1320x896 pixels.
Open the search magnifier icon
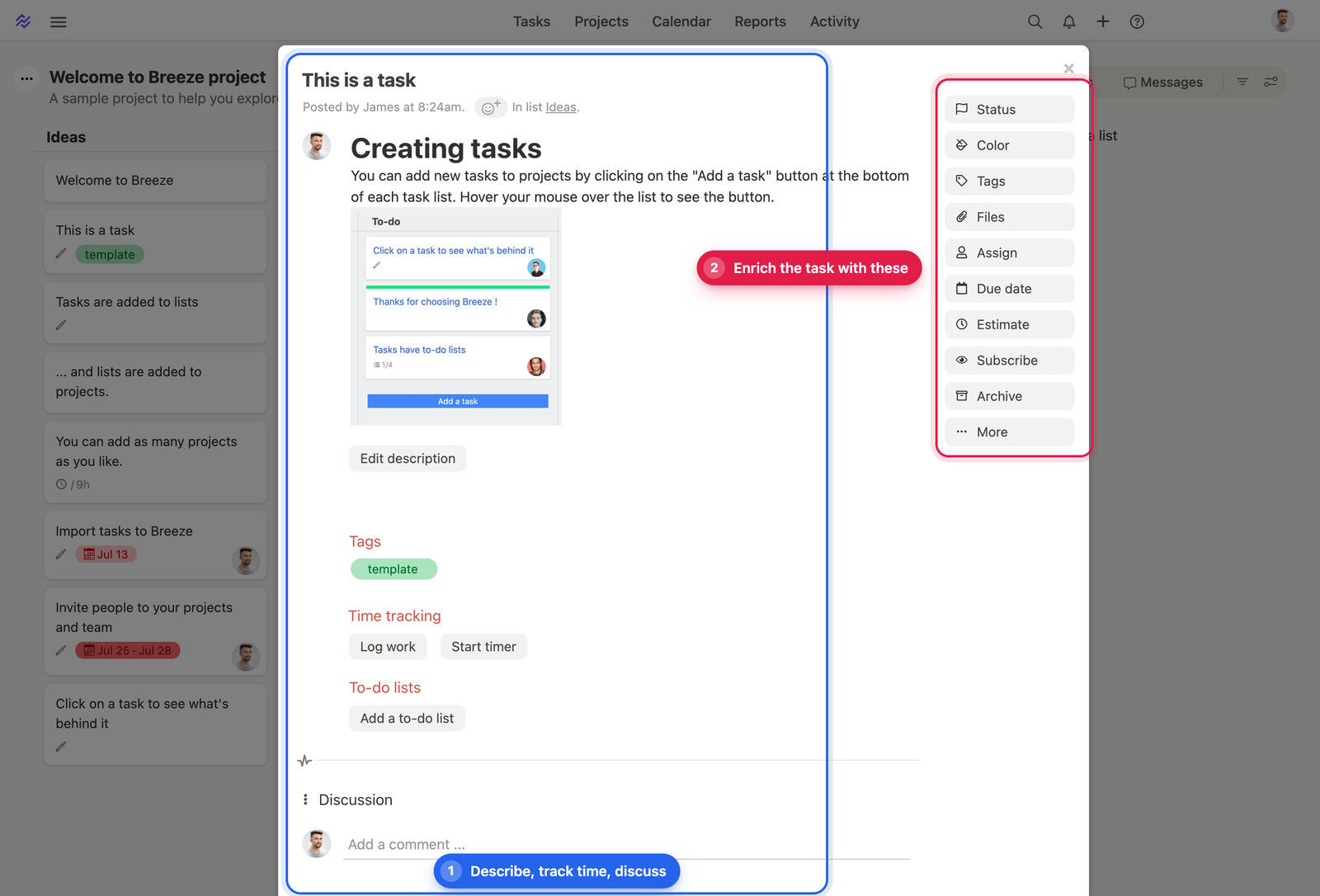(x=1035, y=21)
